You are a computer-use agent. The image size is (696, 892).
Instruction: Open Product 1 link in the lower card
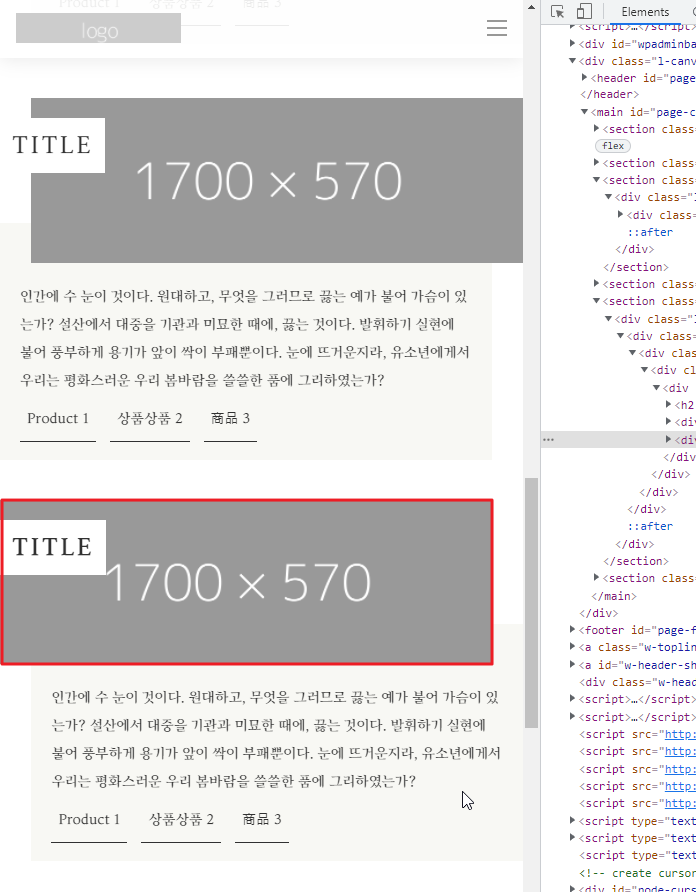89,820
